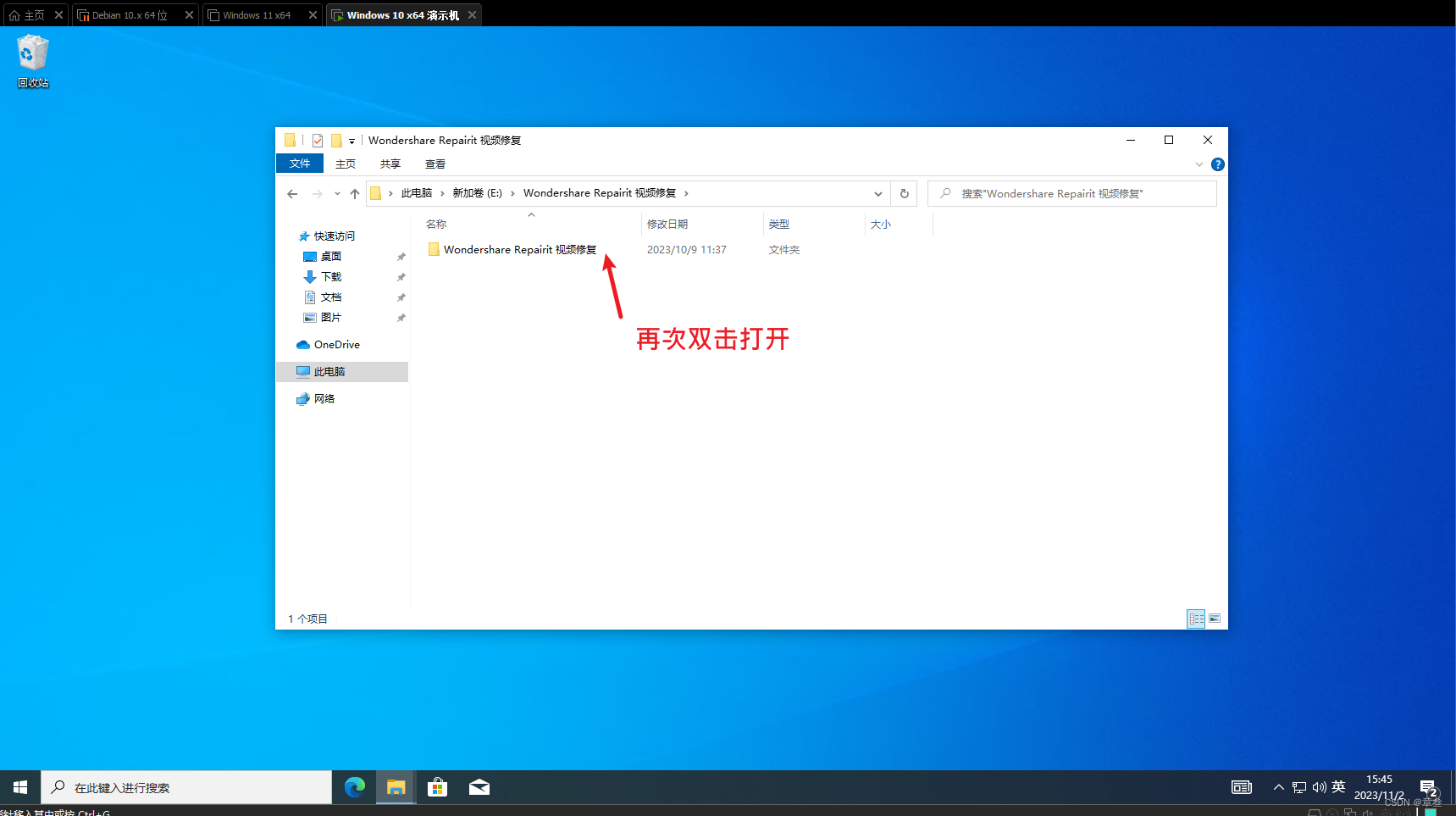Click the search box for Wondershare Repairit
This screenshot has width=1456, height=816.
(1072, 194)
